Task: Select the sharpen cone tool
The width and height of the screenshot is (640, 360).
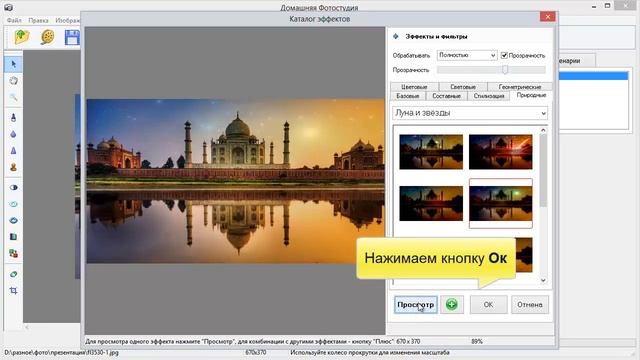Action: click(13, 151)
